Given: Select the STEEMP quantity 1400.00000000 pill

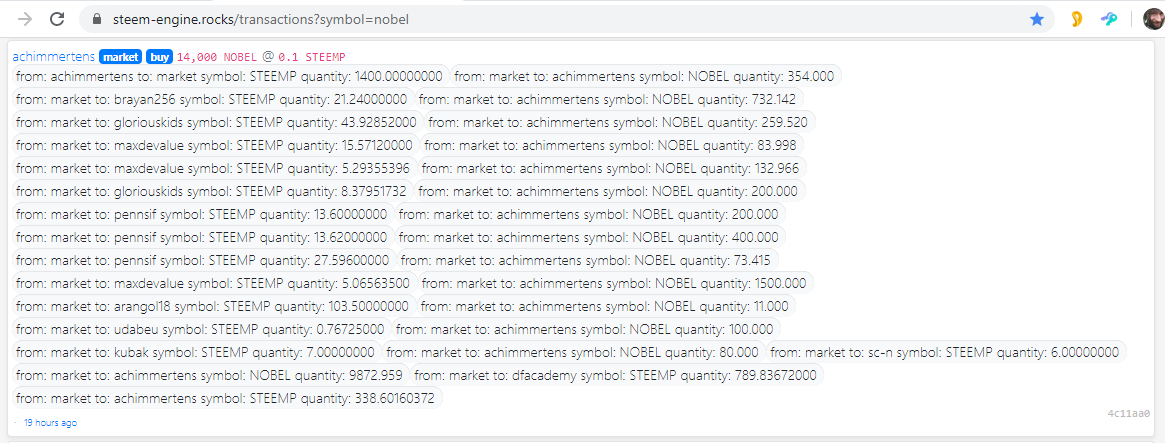Looking at the screenshot, I should (x=230, y=76).
